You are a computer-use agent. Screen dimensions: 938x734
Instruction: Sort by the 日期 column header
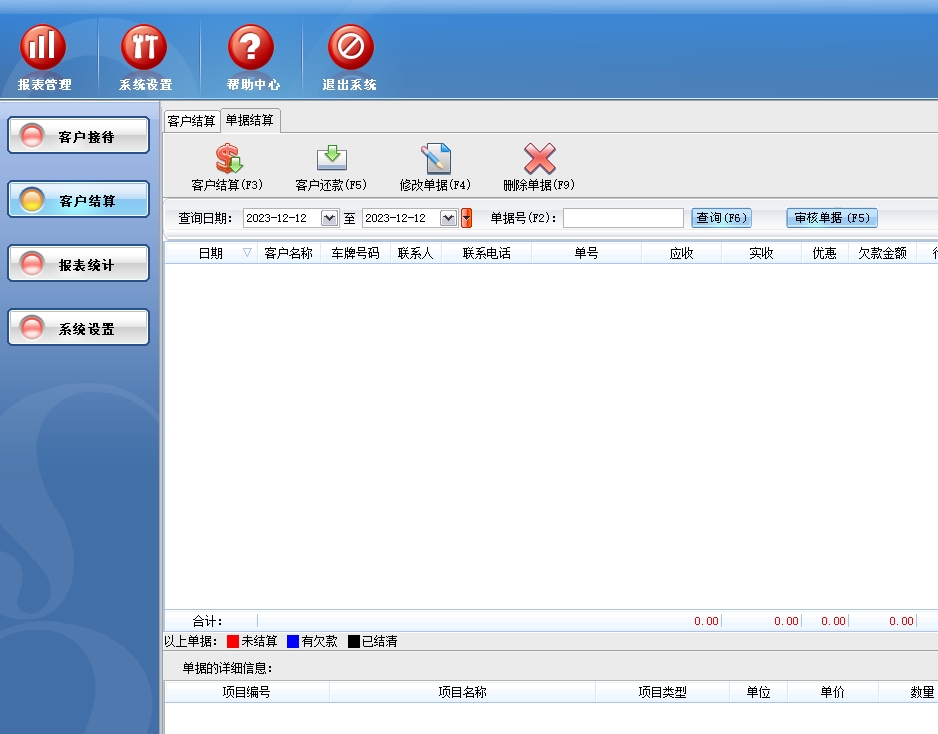210,254
